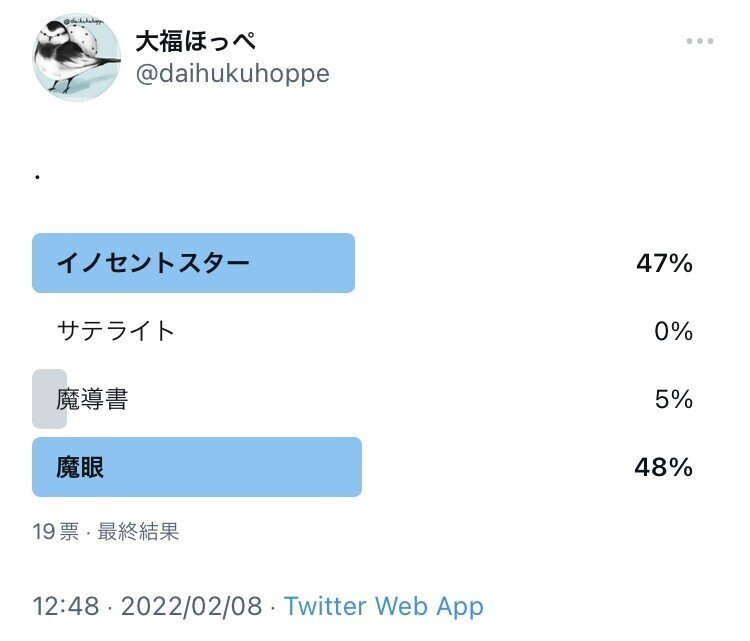Click the サテライト poll option label
Viewport: 750px width, 641px height.
(116, 331)
